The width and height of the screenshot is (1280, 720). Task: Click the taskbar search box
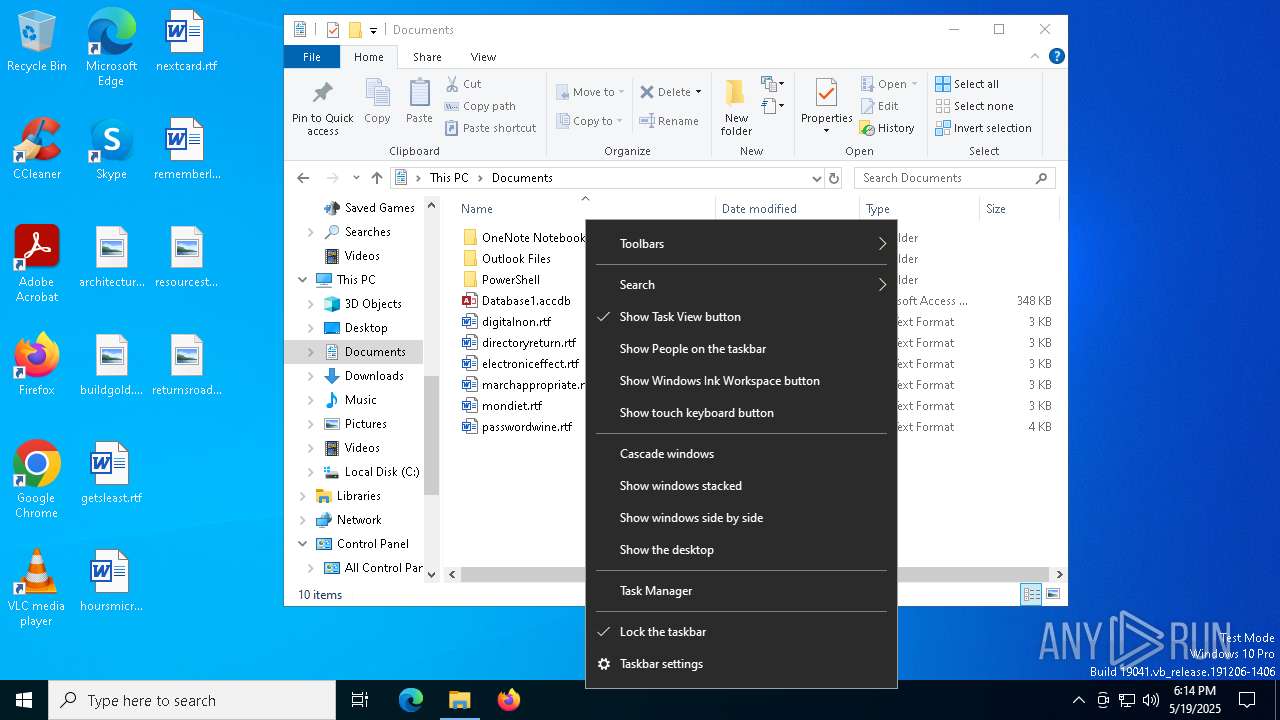192,700
